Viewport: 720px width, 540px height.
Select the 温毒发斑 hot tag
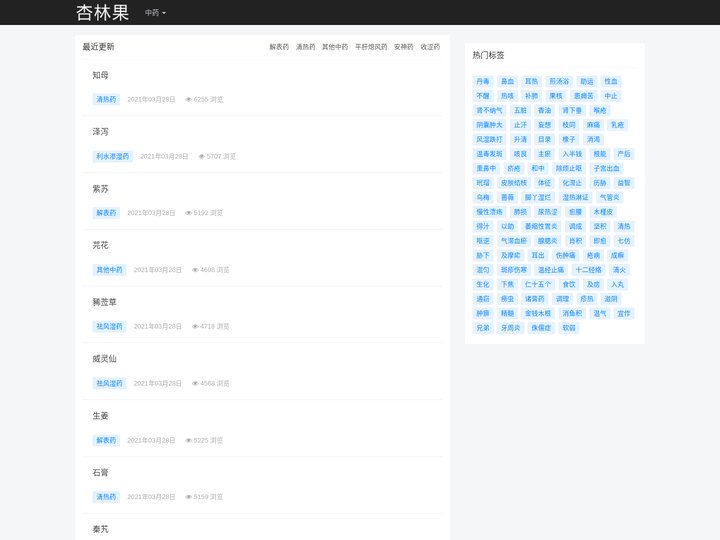[489, 154]
